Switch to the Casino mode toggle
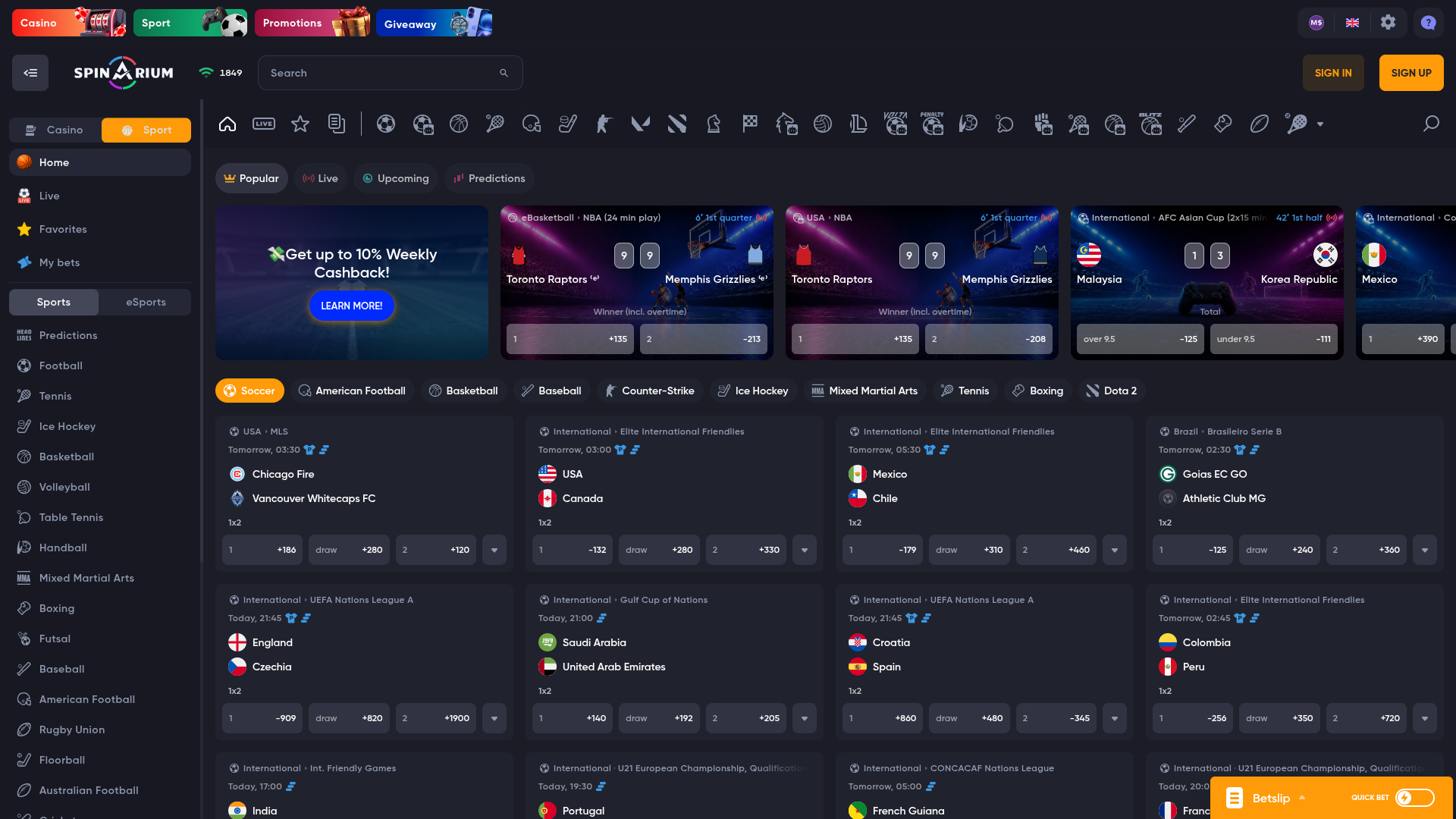The image size is (1456, 819). [x=55, y=130]
